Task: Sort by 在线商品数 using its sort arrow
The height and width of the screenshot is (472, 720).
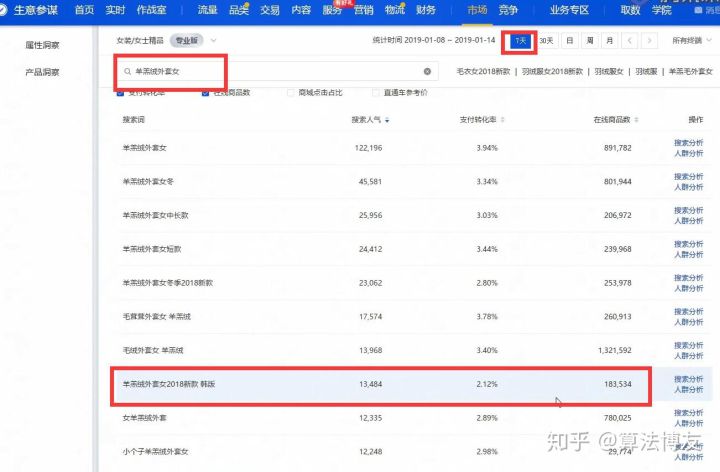Action: coord(636,120)
